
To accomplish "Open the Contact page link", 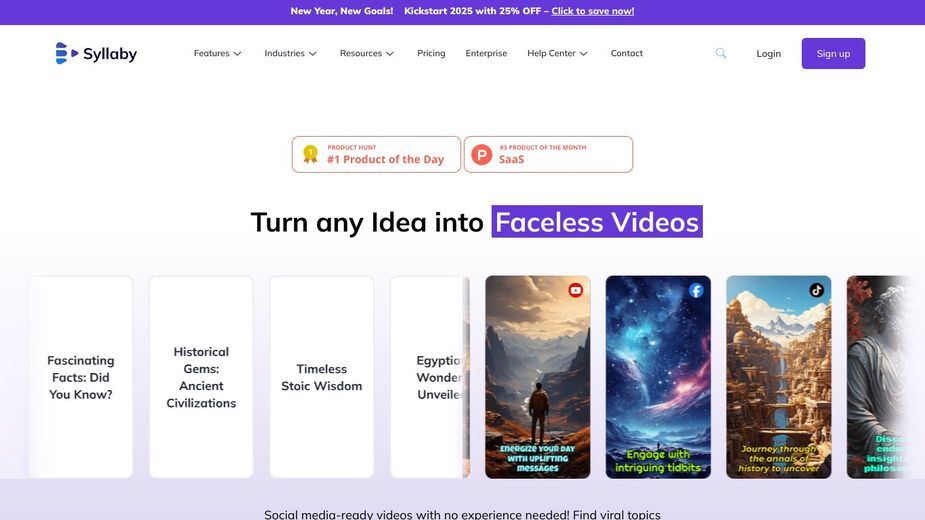I will [x=626, y=53].
